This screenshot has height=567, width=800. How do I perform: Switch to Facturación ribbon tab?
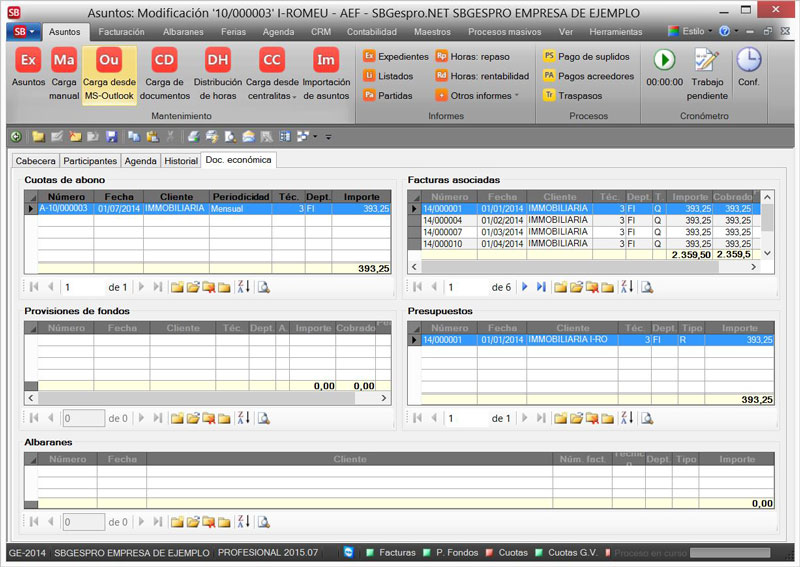coord(121,32)
